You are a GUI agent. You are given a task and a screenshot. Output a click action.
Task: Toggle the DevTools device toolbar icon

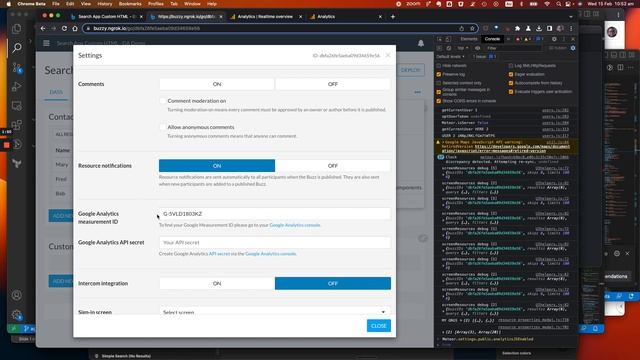[448, 39]
